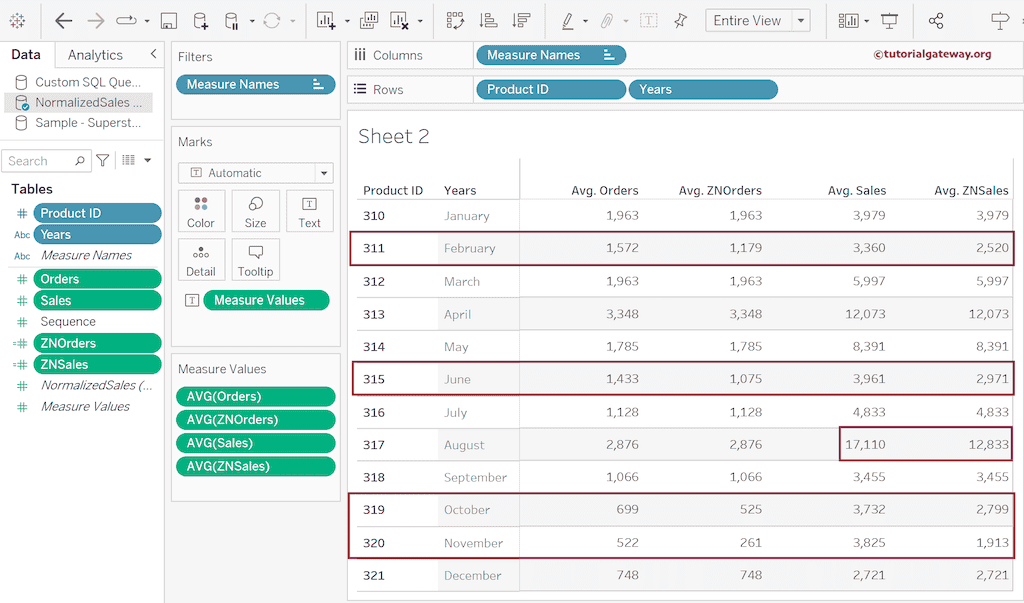Select the Sample - Superstore data source
Viewport: 1024px width, 603px height.
point(88,123)
